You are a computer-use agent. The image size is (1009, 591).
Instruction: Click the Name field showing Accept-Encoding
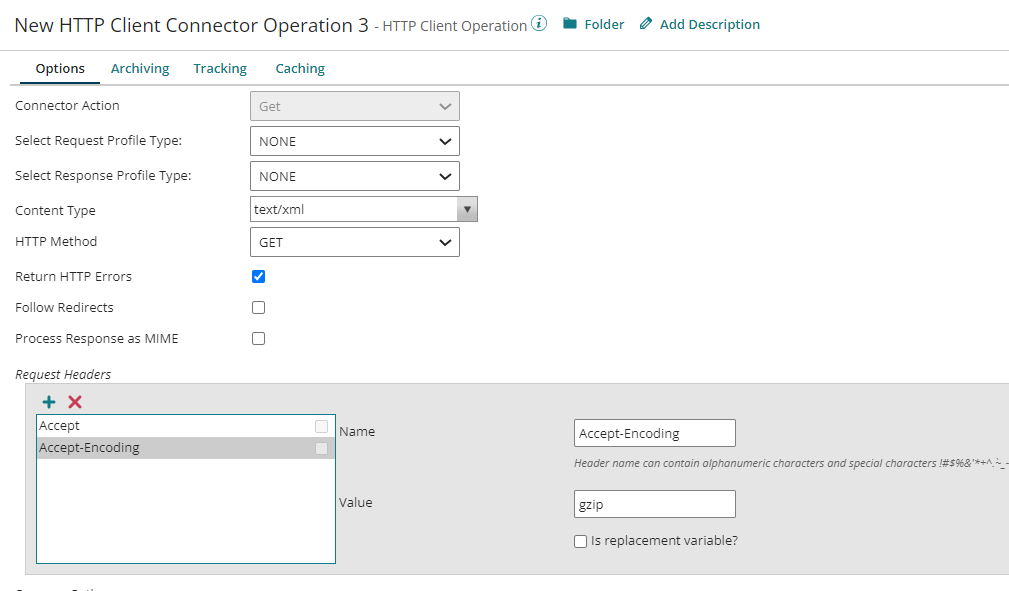pyautogui.click(x=654, y=432)
